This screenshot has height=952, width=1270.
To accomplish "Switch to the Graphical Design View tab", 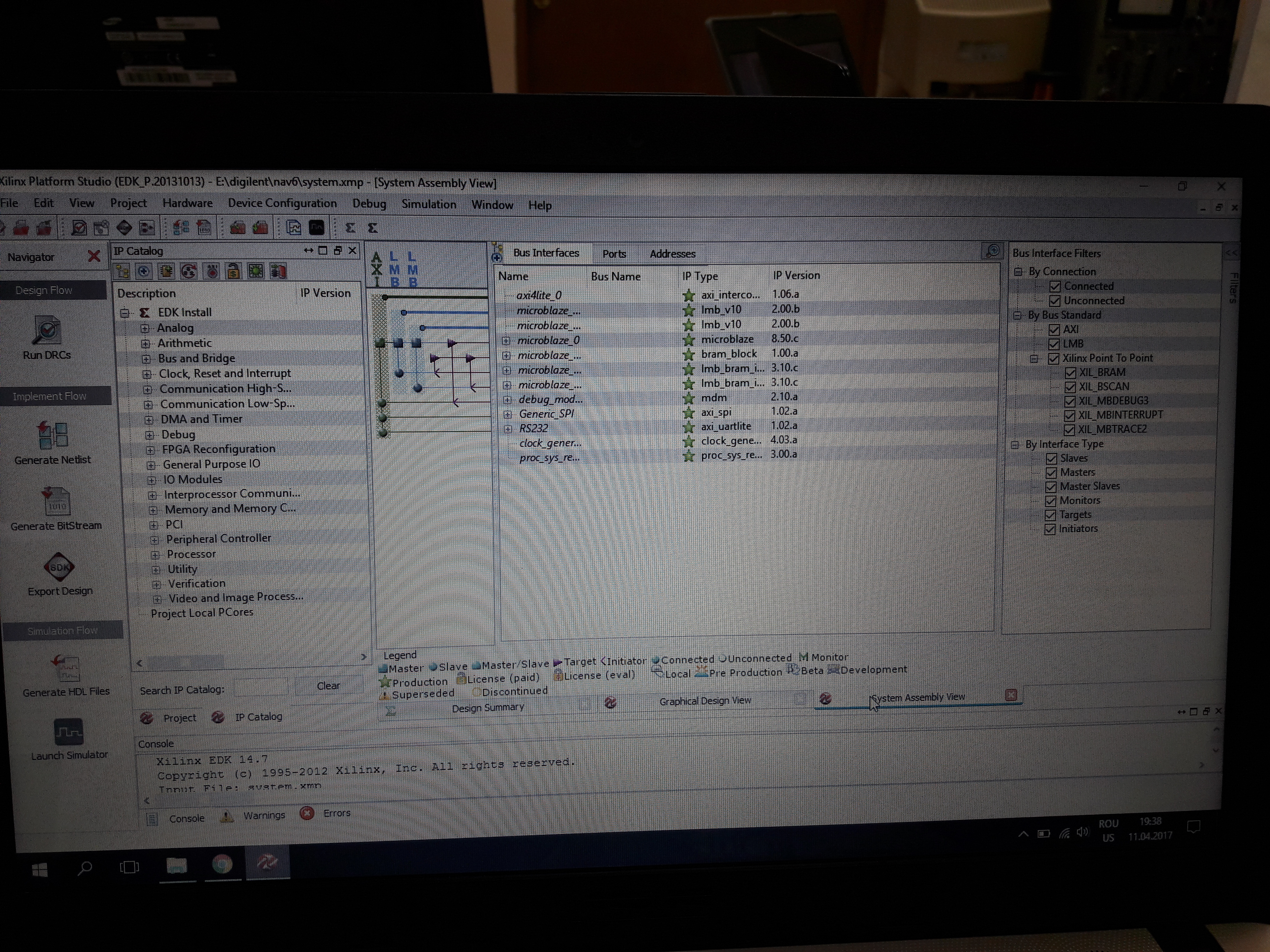I will point(705,701).
